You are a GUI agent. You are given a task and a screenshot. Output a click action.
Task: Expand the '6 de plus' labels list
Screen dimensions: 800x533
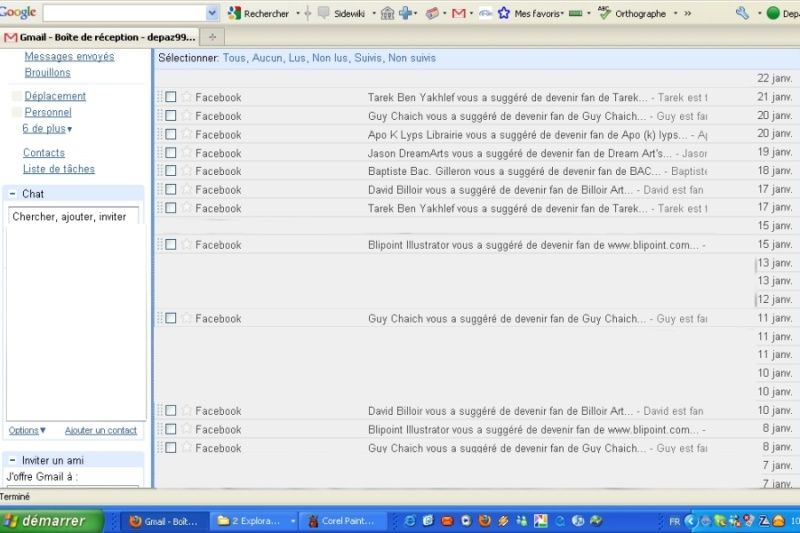click(x=47, y=129)
